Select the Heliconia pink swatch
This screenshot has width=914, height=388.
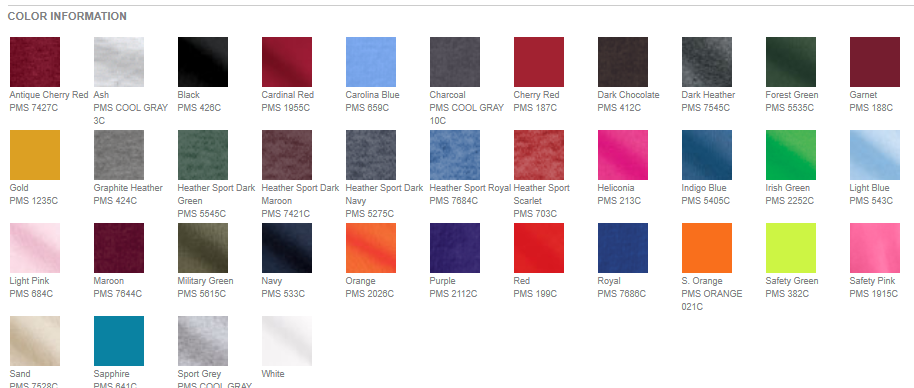click(x=623, y=155)
